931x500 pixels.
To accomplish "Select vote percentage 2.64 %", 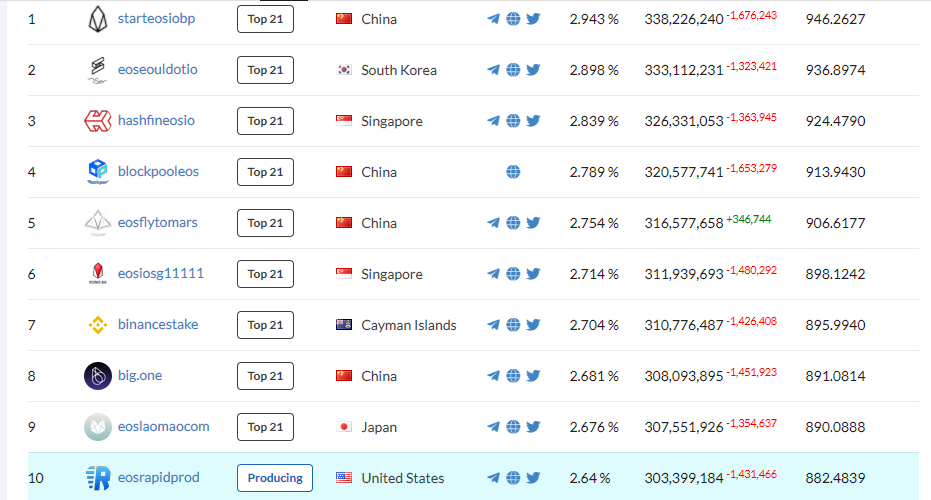I will [590, 479].
